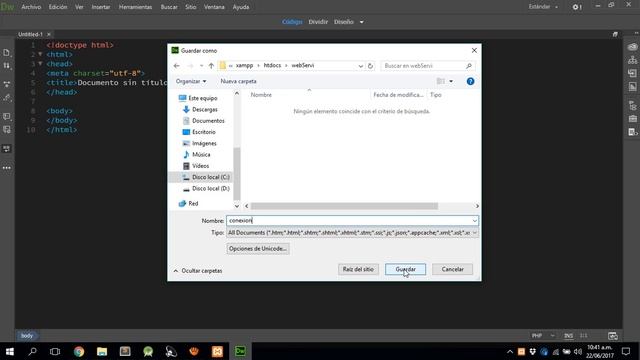Open the real-time preview status bar icon
Image resolution: width=640 pixels, height=360 pixels.
click(x=612, y=336)
